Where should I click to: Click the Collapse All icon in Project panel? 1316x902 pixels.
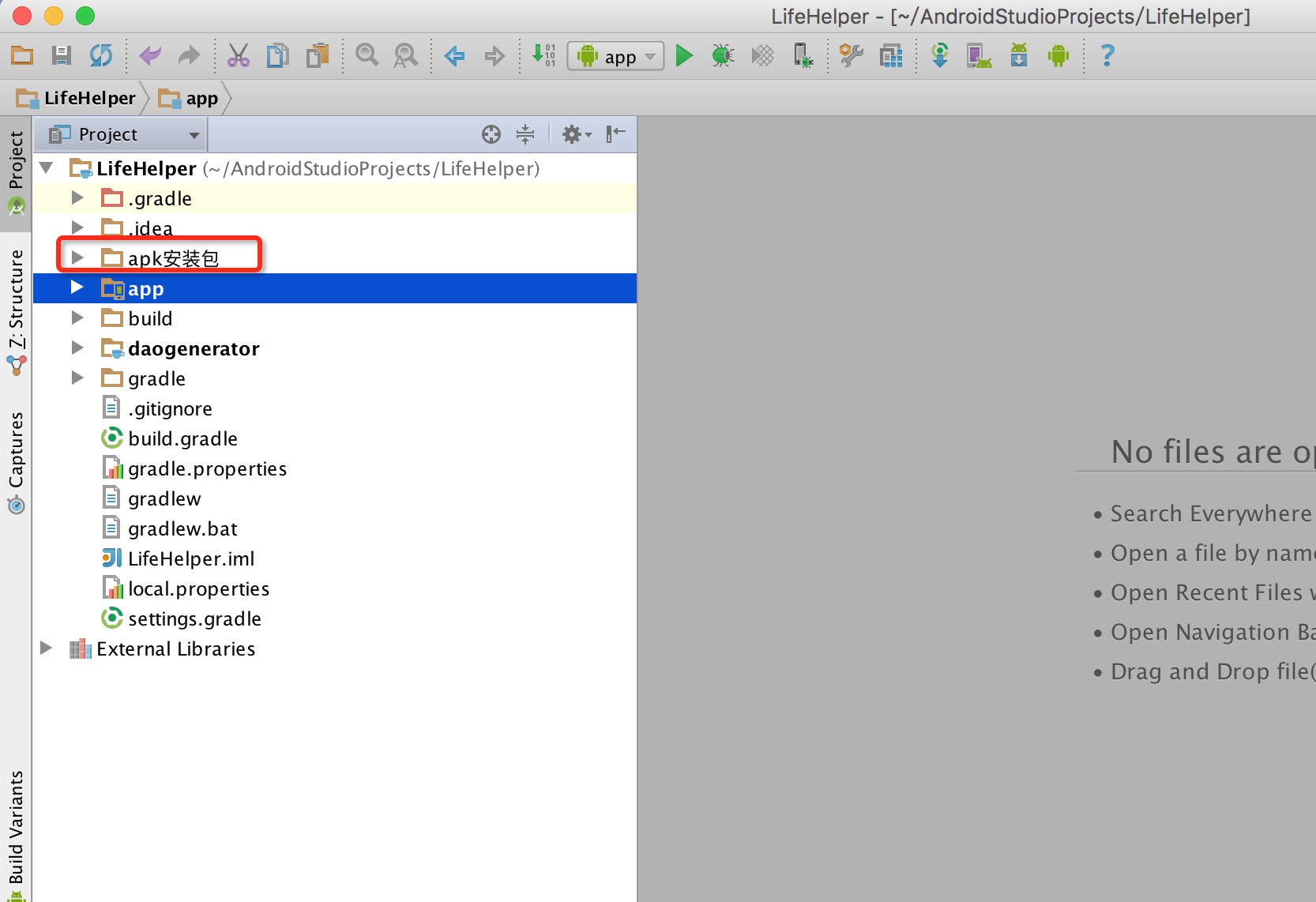525,134
